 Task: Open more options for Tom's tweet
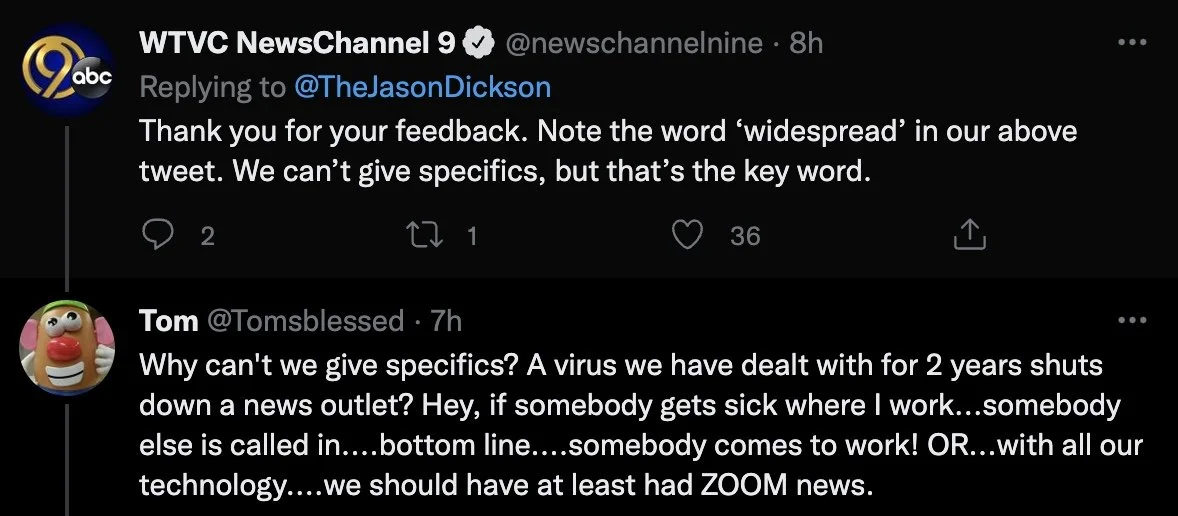1131,321
